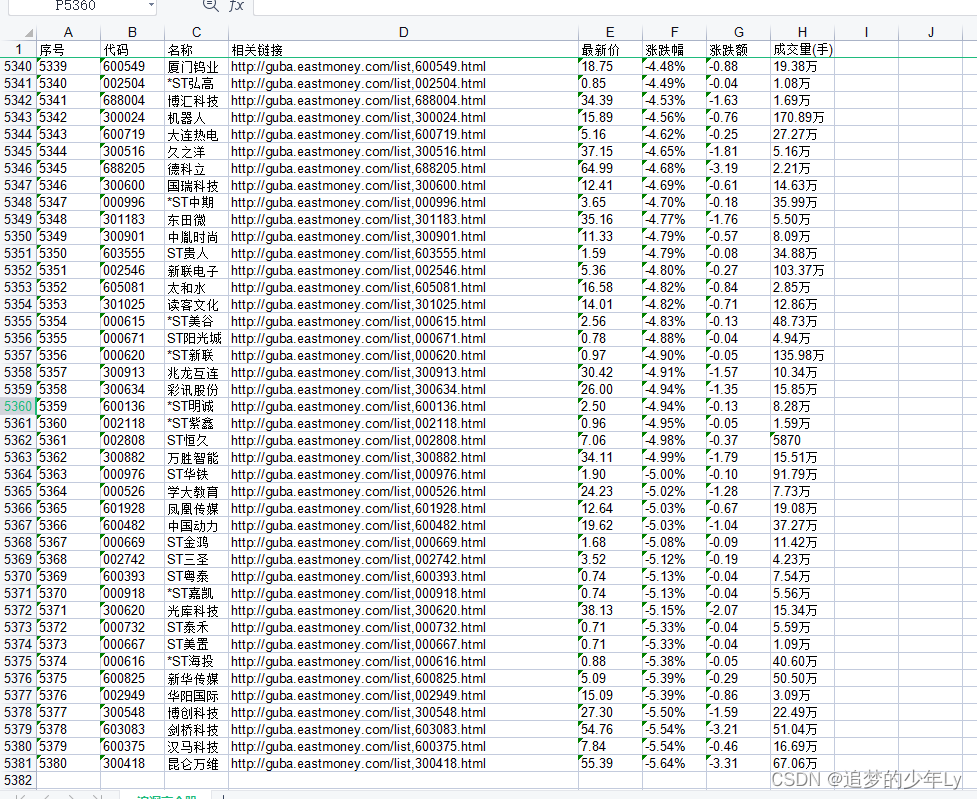The height and width of the screenshot is (799, 977).
Task: Select row header 5382
Action: [x=18, y=780]
